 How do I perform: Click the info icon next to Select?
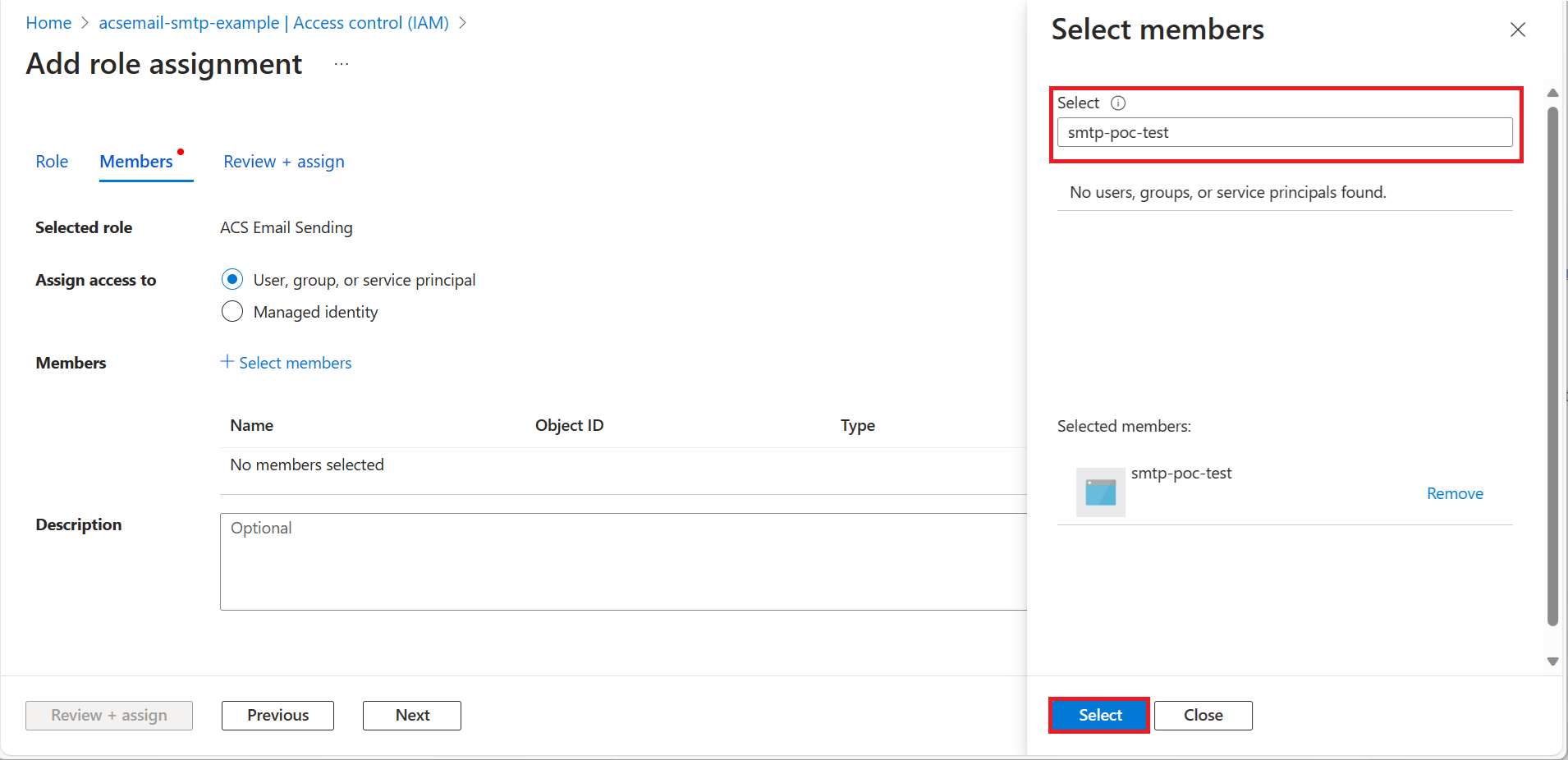tap(1119, 103)
